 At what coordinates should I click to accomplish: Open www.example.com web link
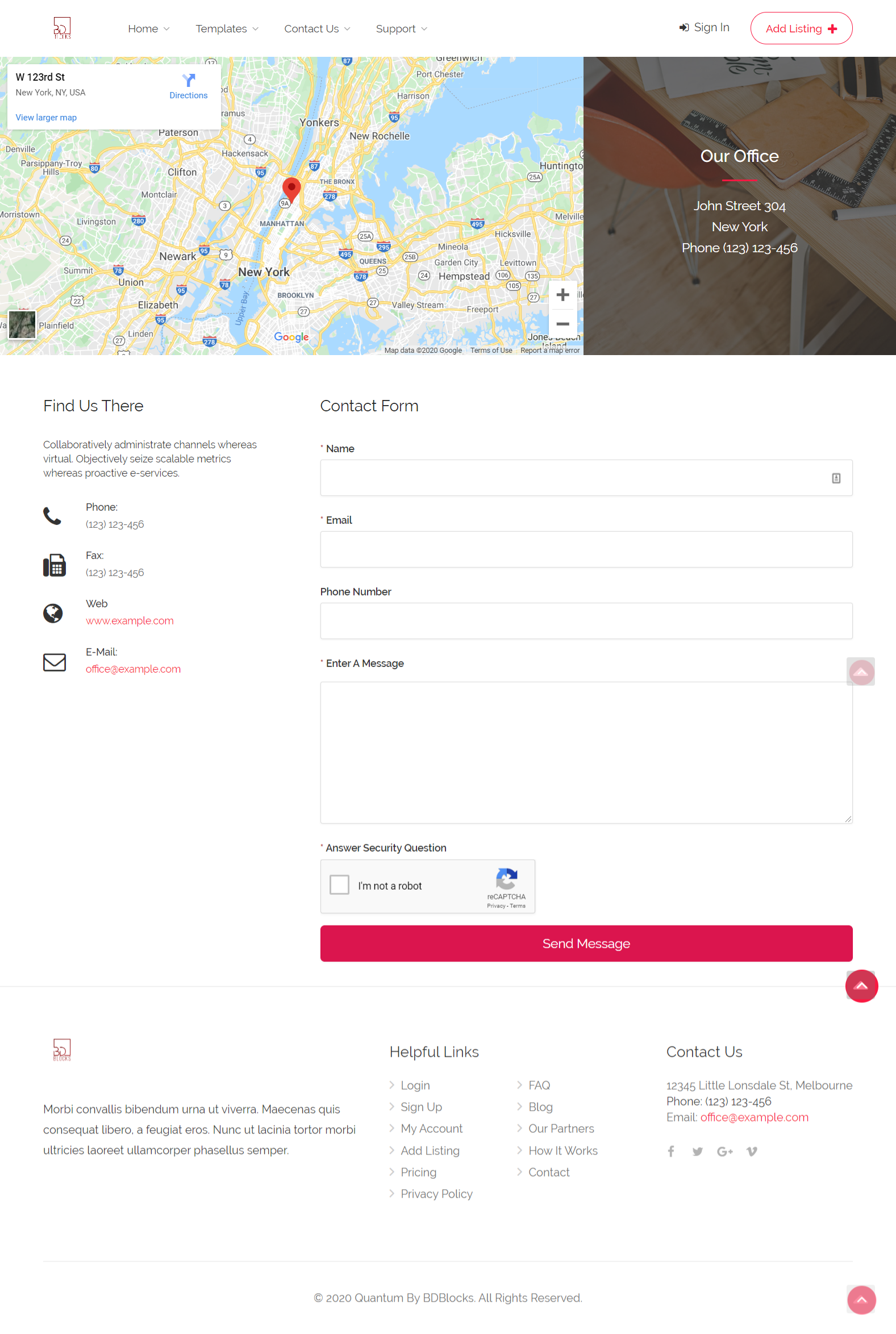click(130, 620)
